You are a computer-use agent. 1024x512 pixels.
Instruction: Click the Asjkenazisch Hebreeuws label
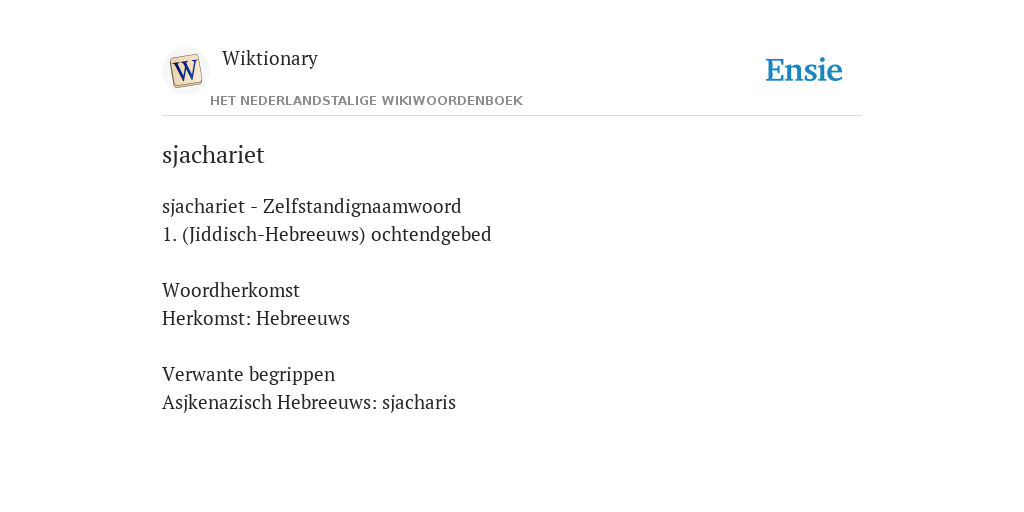click(x=270, y=403)
